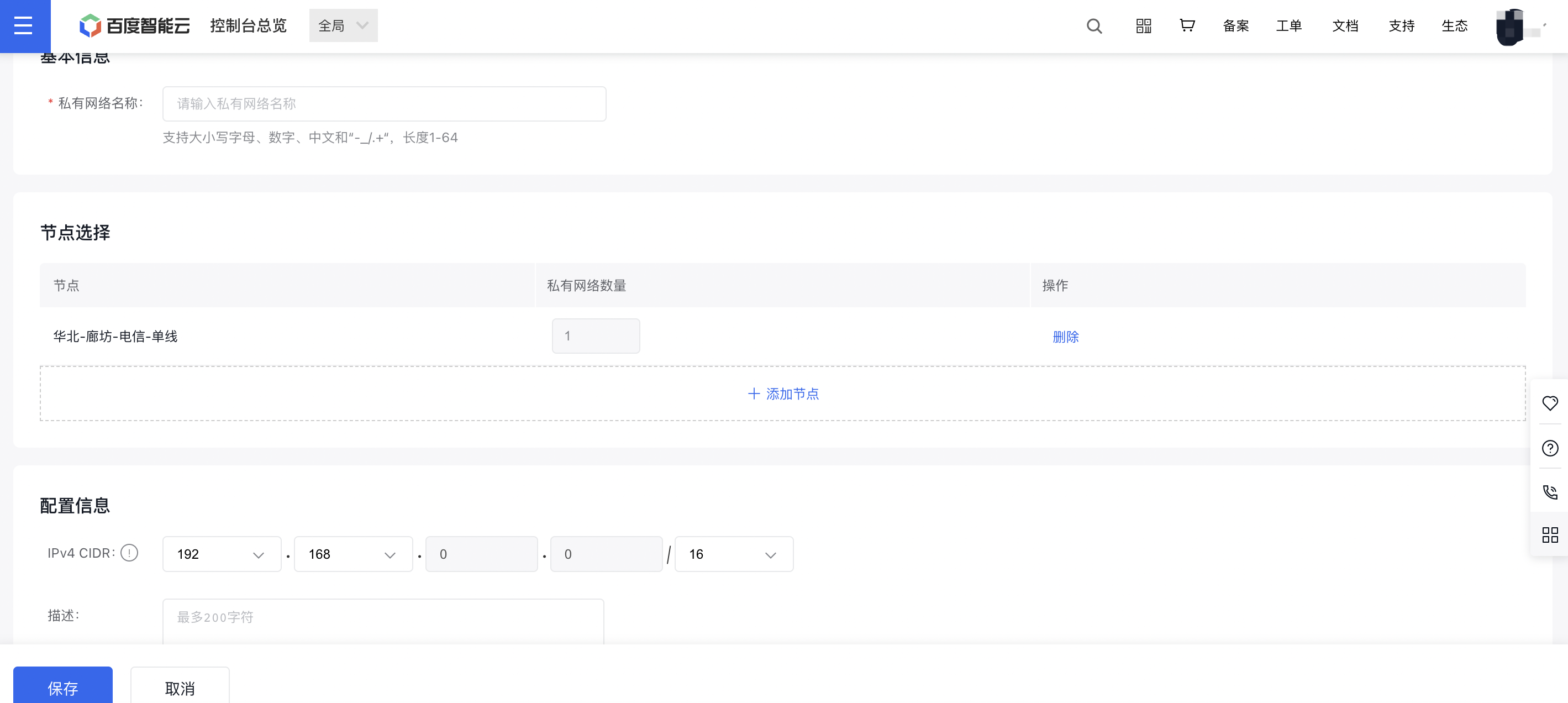This screenshot has width=1568, height=703.
Task: Expand the 全局 region dropdown
Action: coord(343,25)
